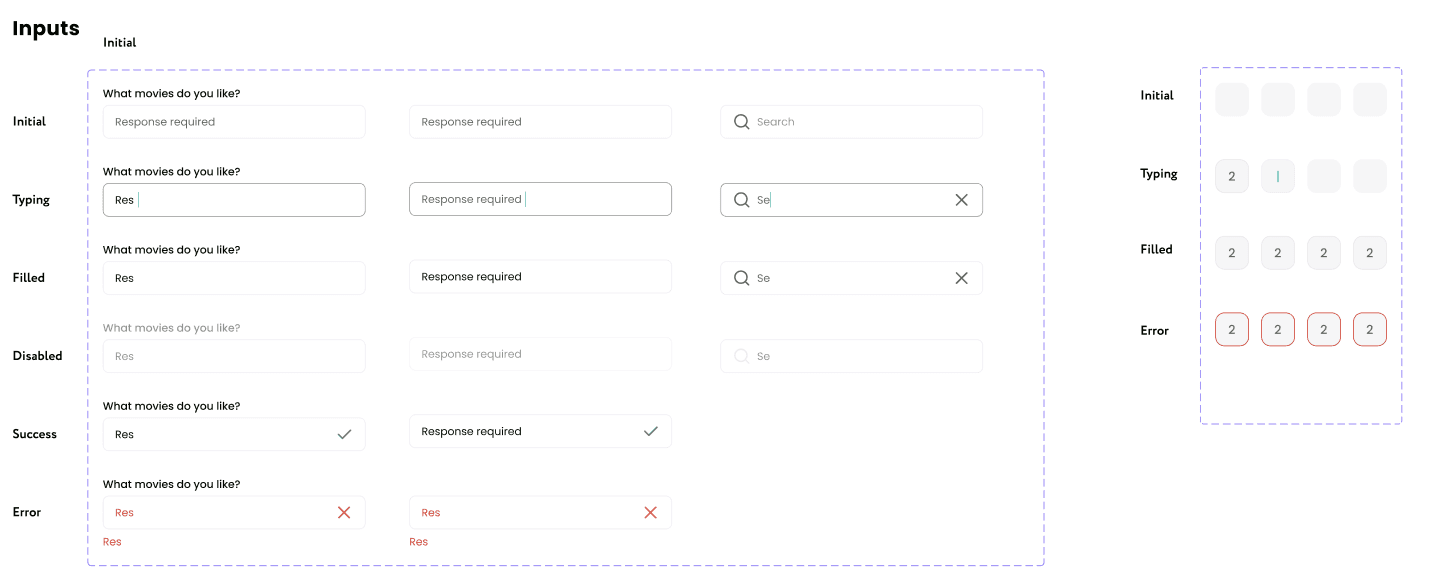This screenshot has height=586, width=1430.
Task: Click the 'Error' label beside the code boxes
Action: tap(1155, 331)
